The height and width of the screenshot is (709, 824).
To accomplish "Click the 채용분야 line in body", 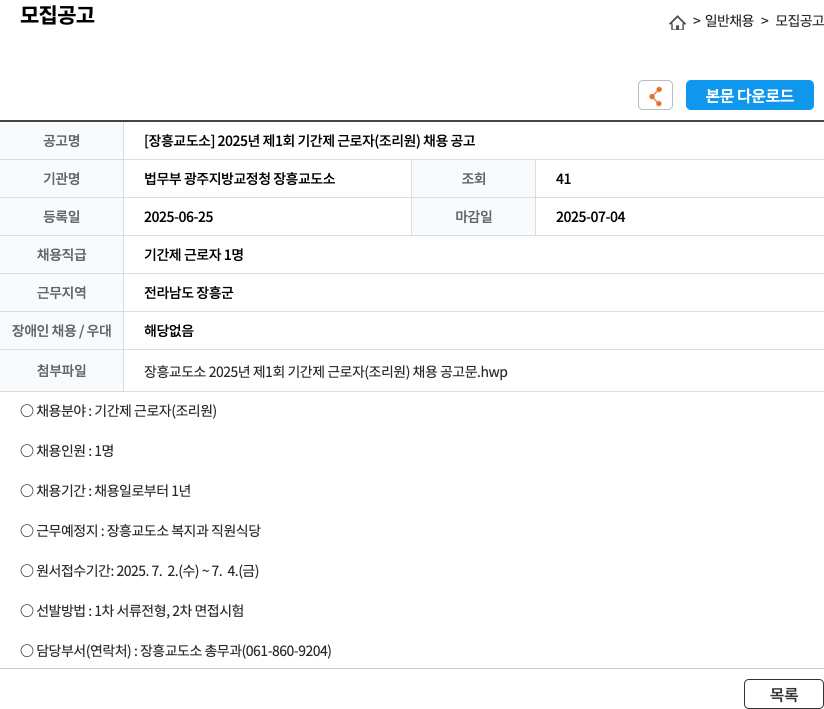I will point(119,410).
